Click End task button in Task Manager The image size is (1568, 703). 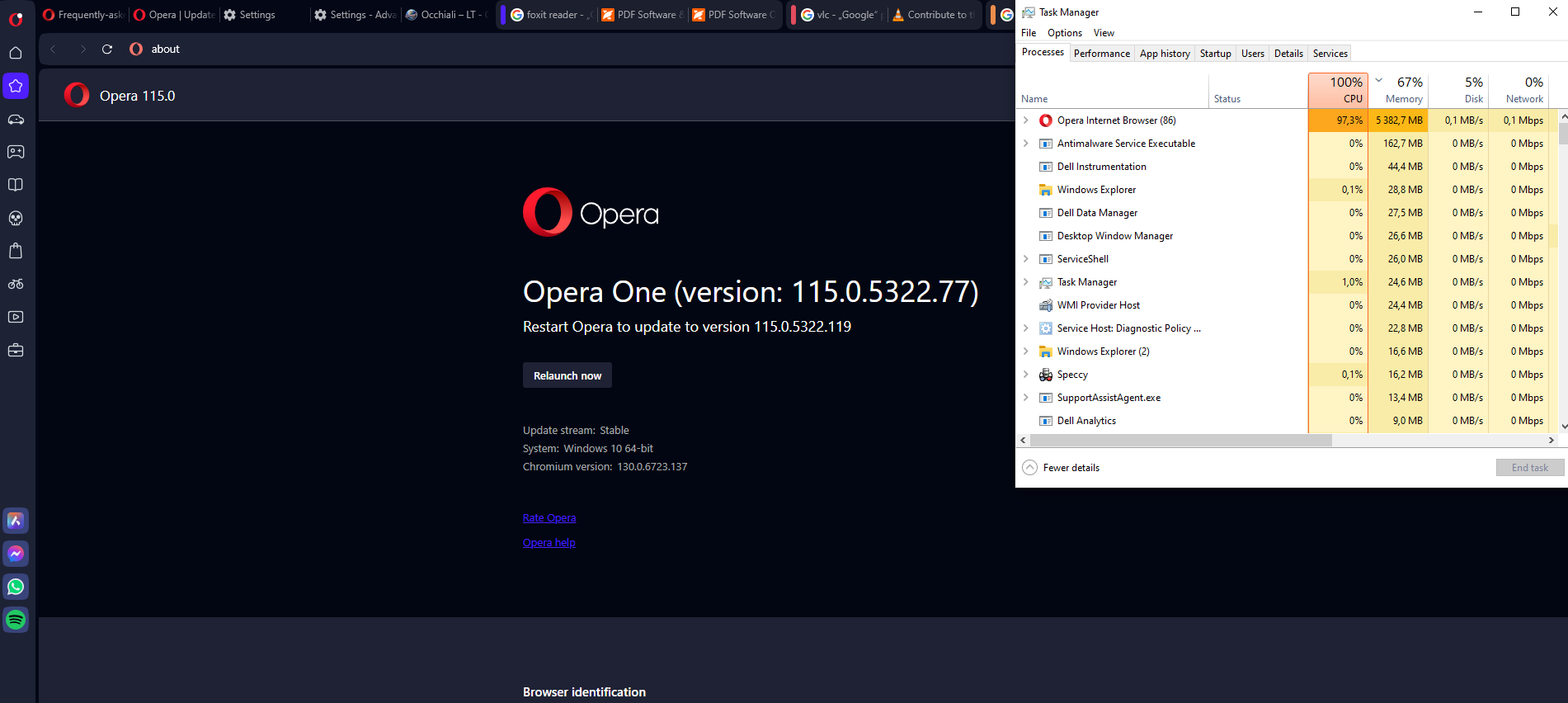[1530, 468]
